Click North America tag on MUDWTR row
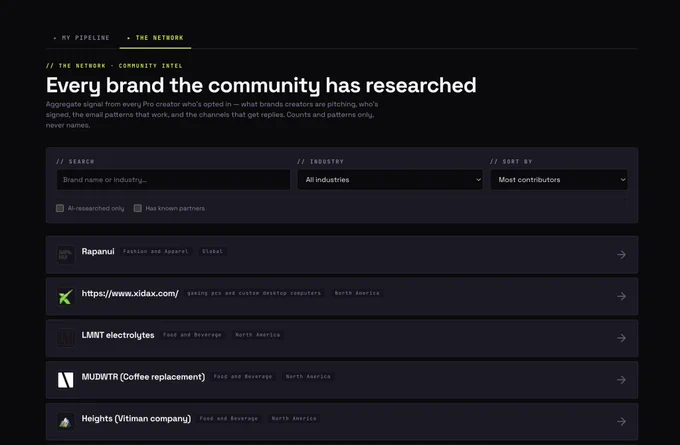The image size is (680, 445). [x=308, y=376]
